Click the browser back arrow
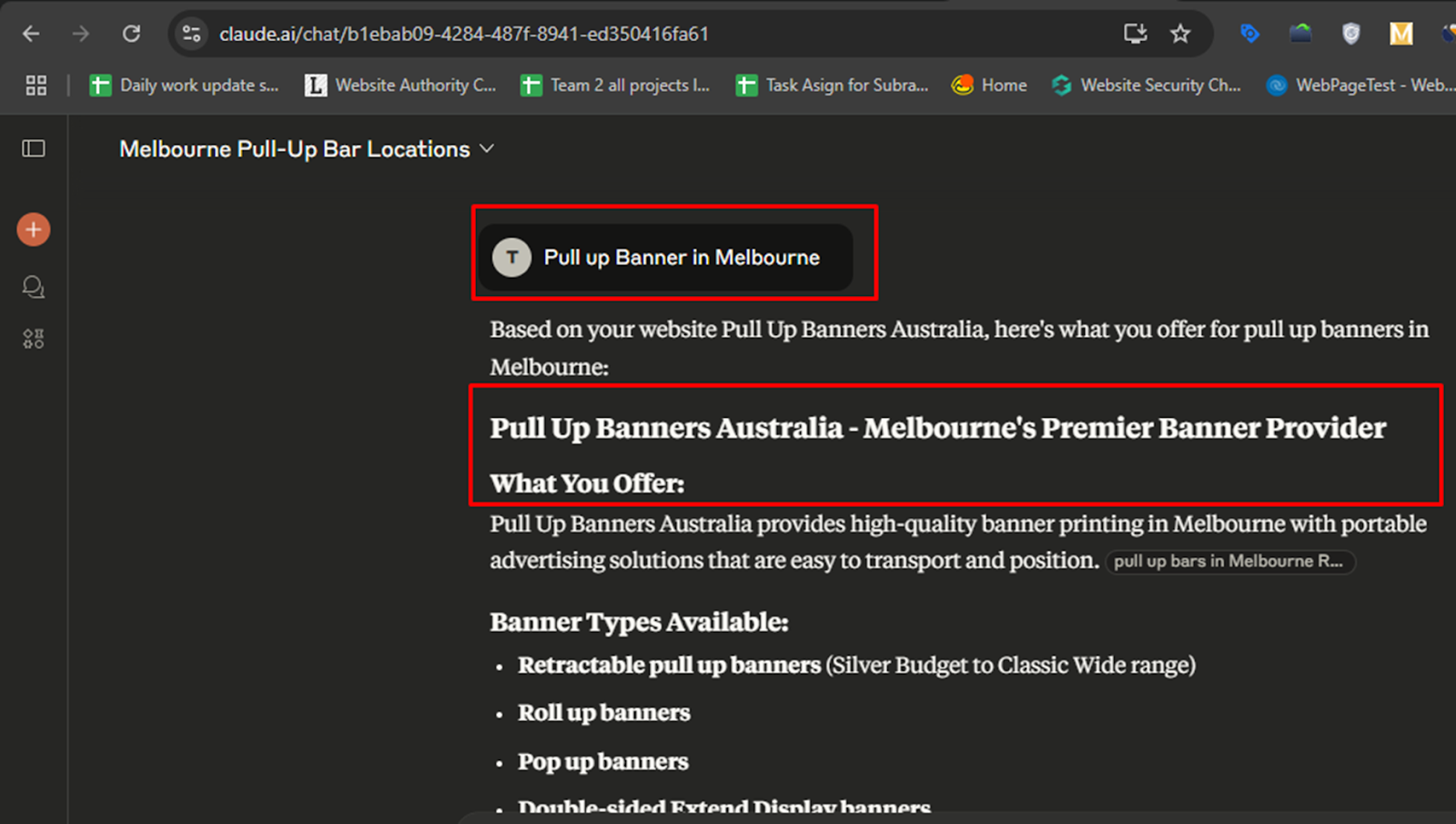 coord(31,34)
